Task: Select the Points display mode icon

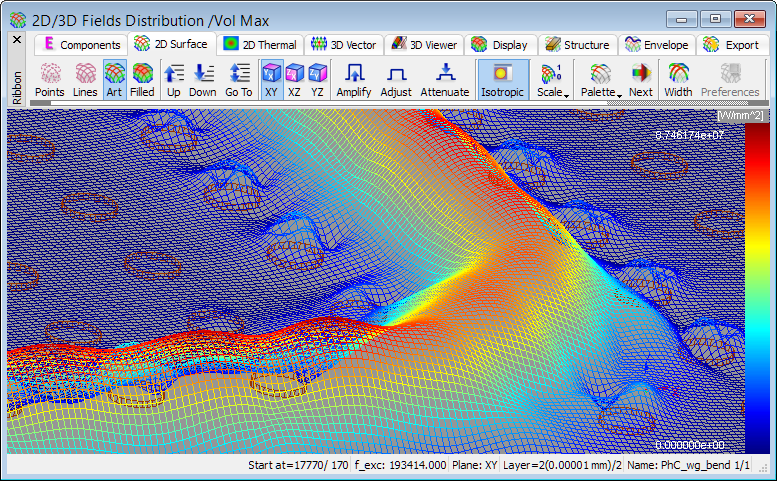Action: [49, 80]
